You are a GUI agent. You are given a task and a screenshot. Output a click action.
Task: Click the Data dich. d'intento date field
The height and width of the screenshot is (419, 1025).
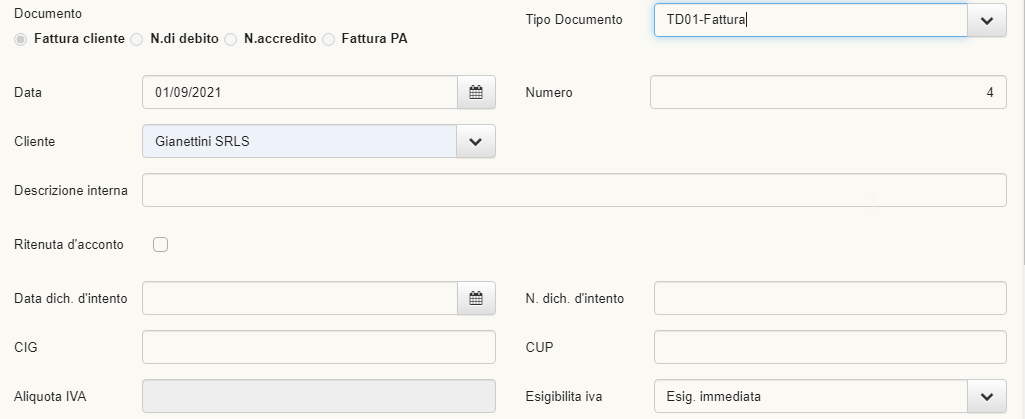tap(300, 298)
